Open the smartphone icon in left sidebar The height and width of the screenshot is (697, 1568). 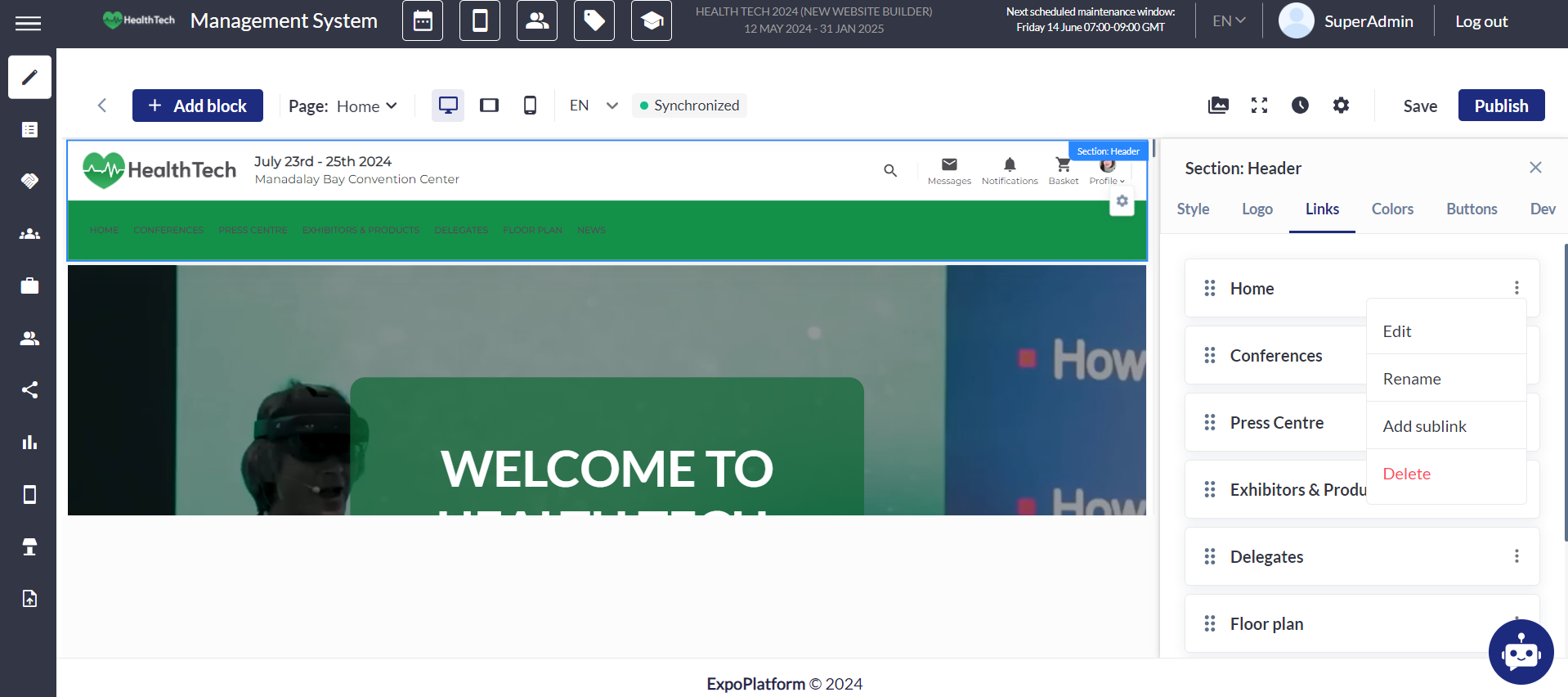[x=29, y=494]
